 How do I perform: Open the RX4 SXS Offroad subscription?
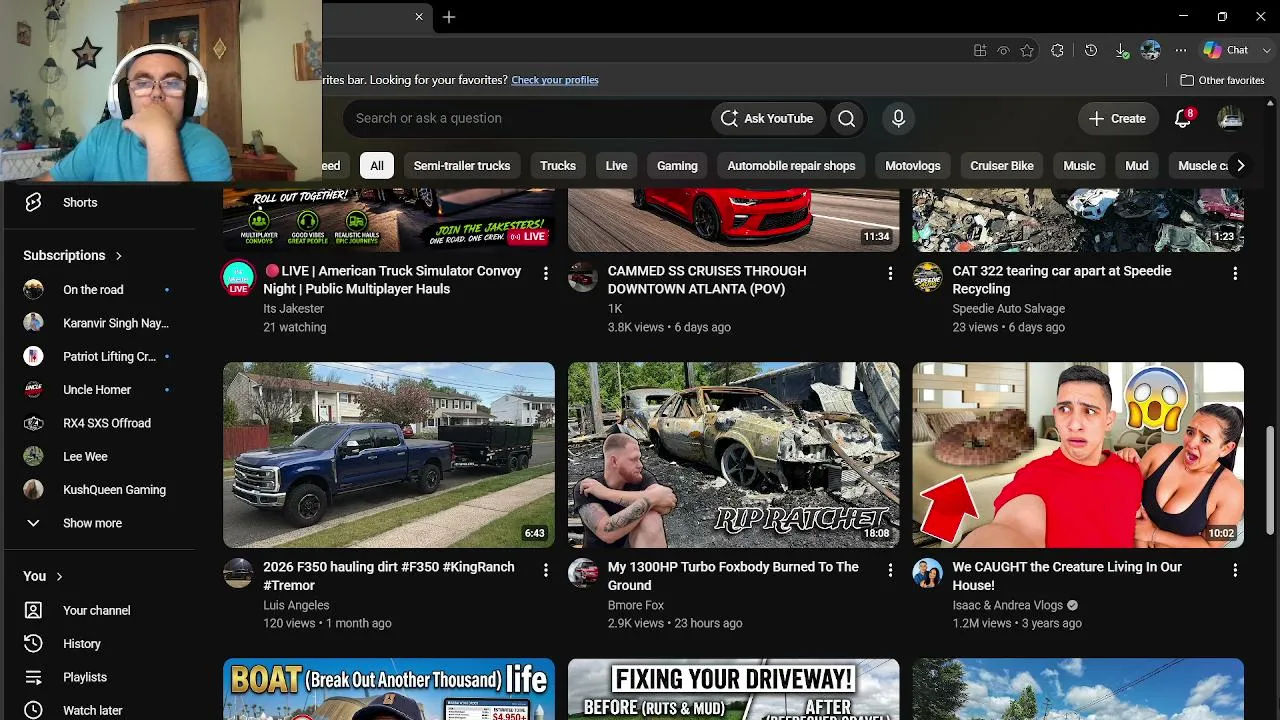coord(99,423)
